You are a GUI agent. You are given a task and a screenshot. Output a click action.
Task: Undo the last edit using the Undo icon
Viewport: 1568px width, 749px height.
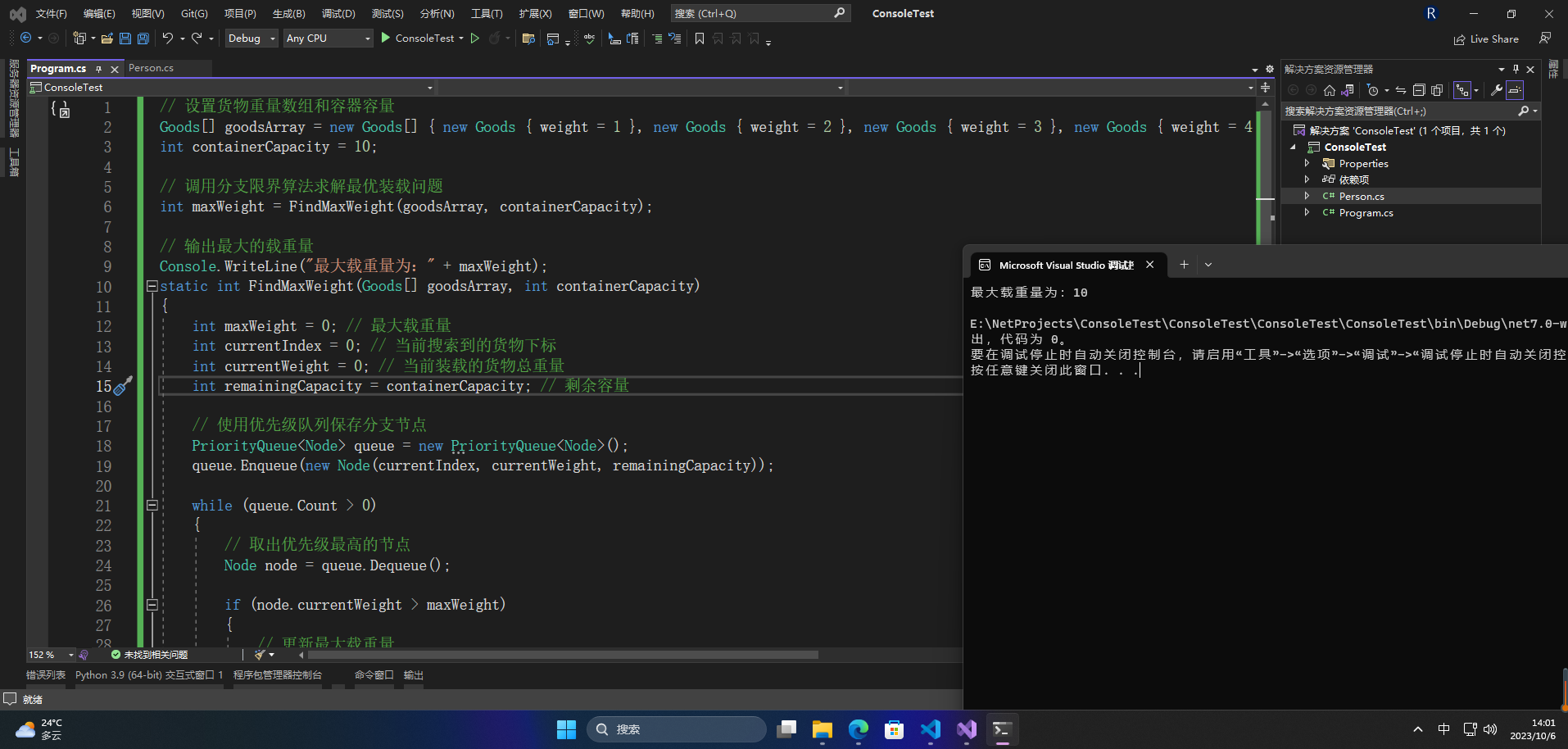(x=168, y=39)
